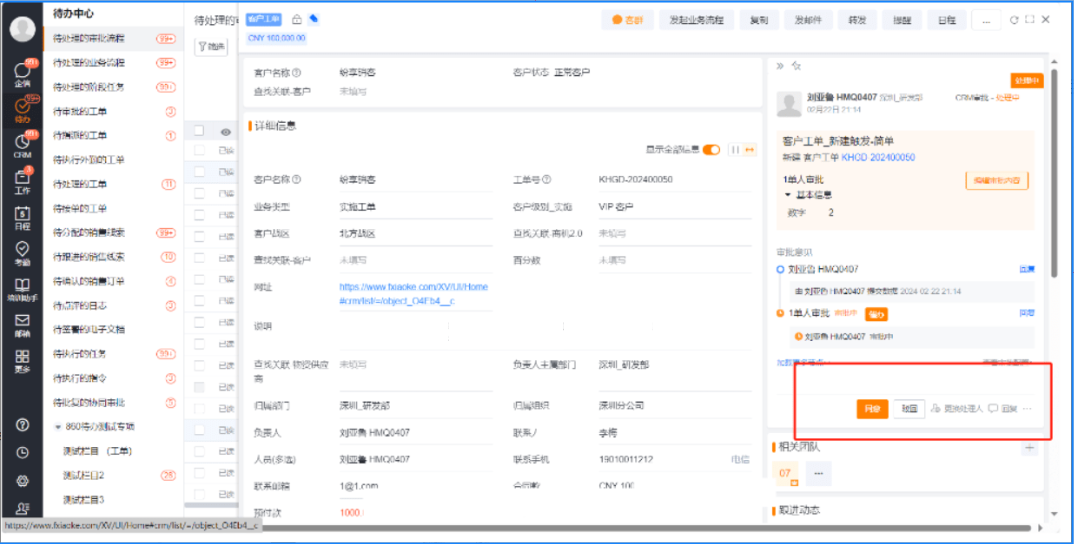Open the 筛选 filter dropdown
This screenshot has height=544, width=1074.
coord(212,47)
